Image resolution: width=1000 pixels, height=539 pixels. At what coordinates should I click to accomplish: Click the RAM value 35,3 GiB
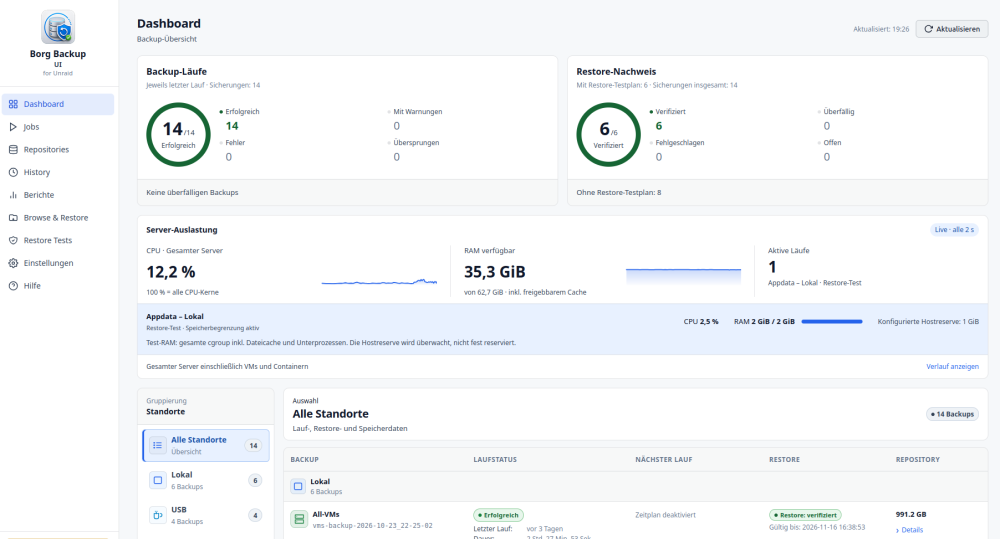(494, 272)
